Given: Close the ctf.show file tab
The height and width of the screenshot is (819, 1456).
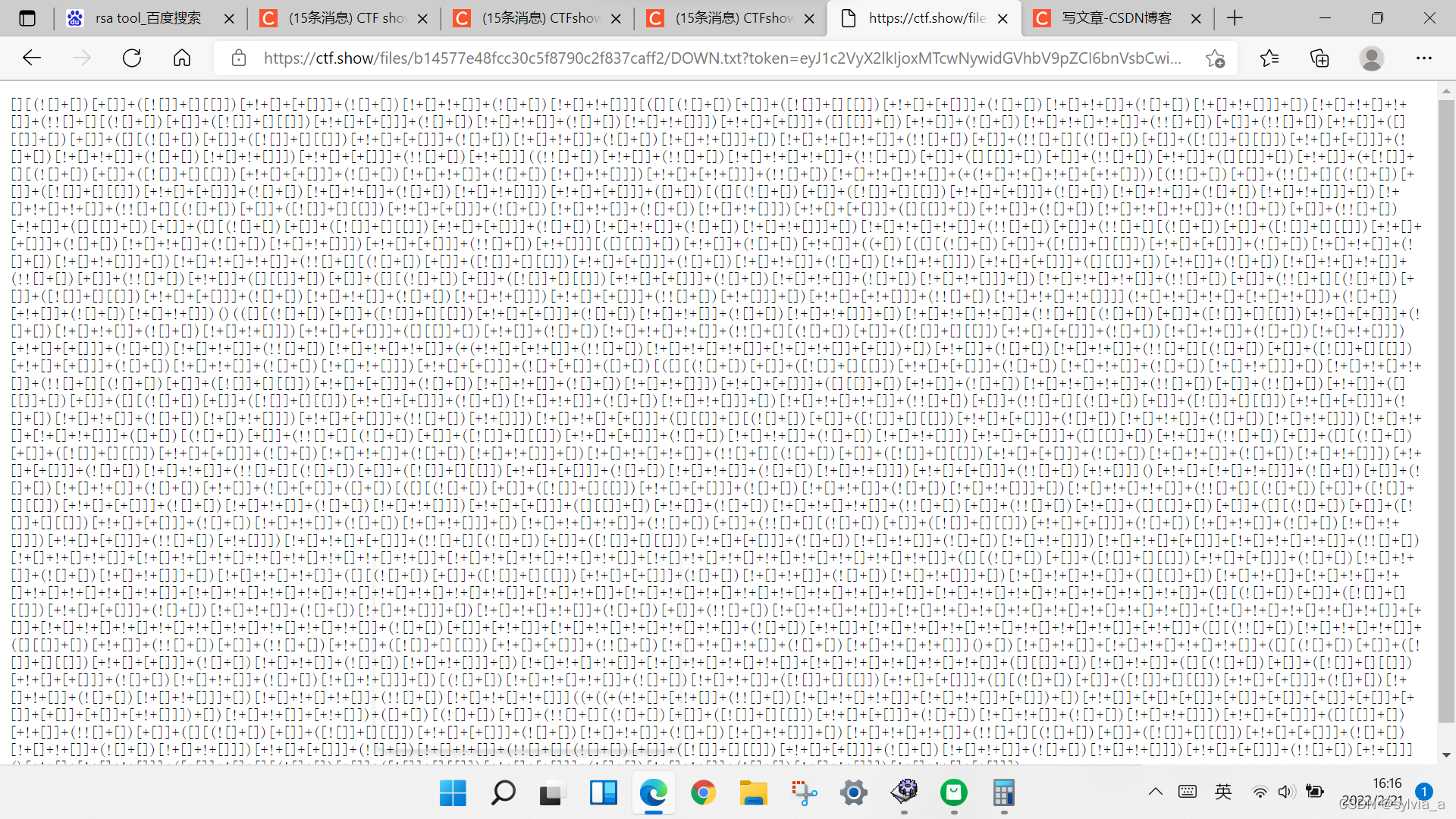Looking at the screenshot, I should 1003,18.
